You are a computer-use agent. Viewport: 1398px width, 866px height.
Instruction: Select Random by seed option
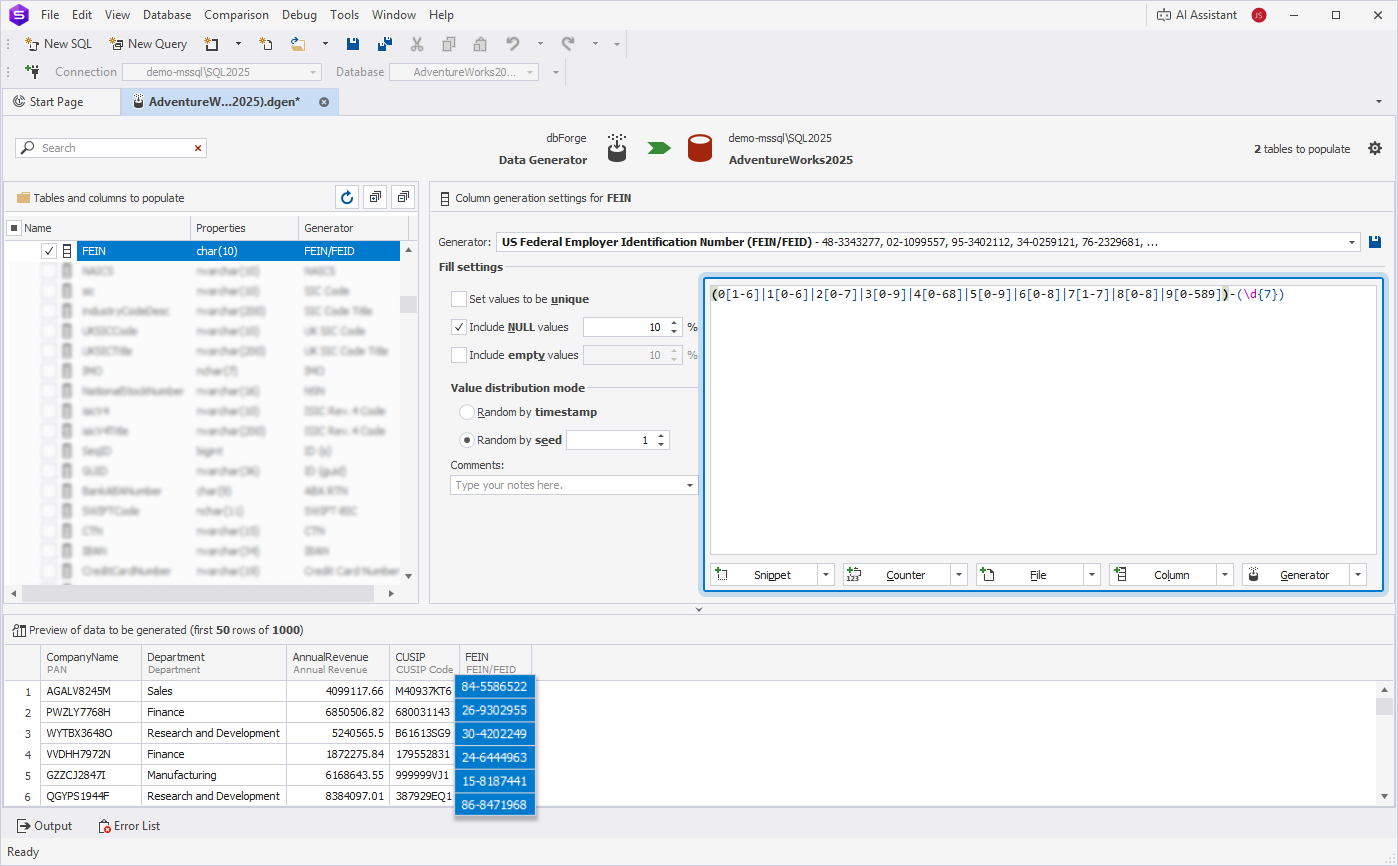[467, 440]
